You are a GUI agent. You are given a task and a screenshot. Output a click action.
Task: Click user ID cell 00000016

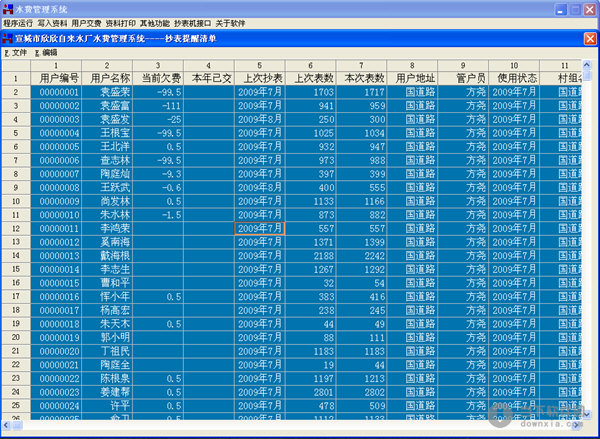click(56, 297)
